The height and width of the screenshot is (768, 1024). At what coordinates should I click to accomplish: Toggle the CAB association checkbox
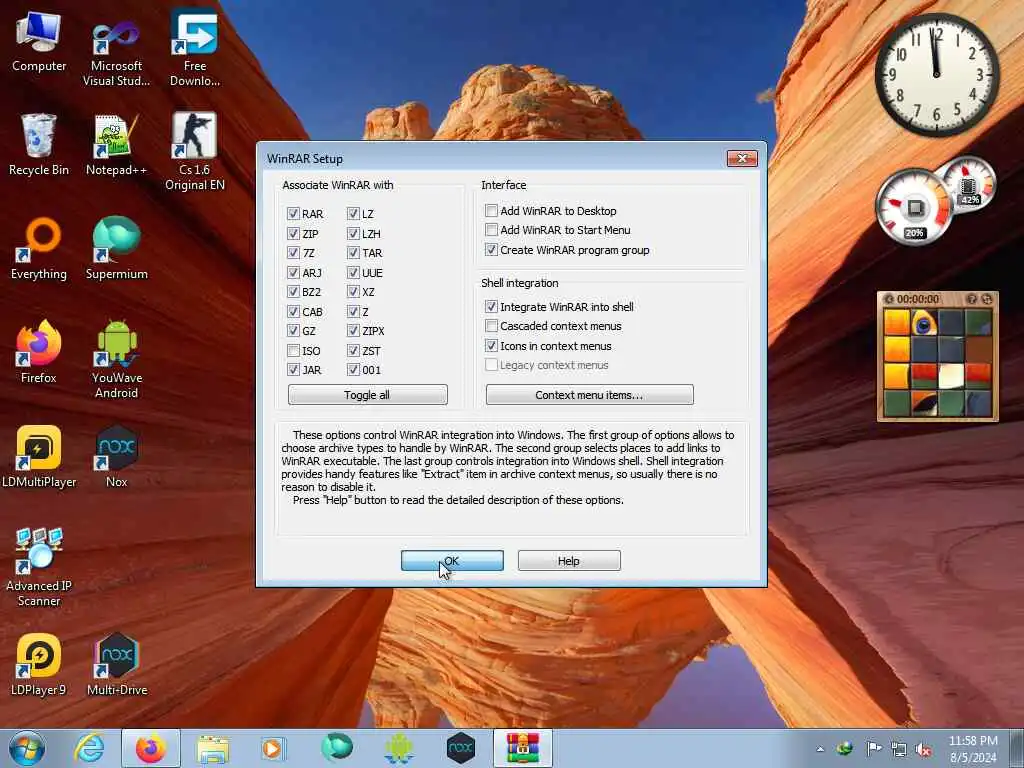click(x=293, y=312)
